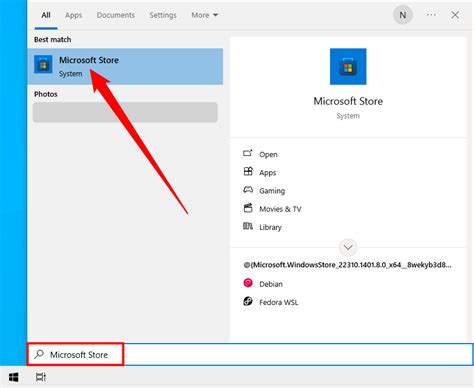Switch to the Documents search tab
Image resolution: width=474 pixels, height=388 pixels.
[x=116, y=15]
